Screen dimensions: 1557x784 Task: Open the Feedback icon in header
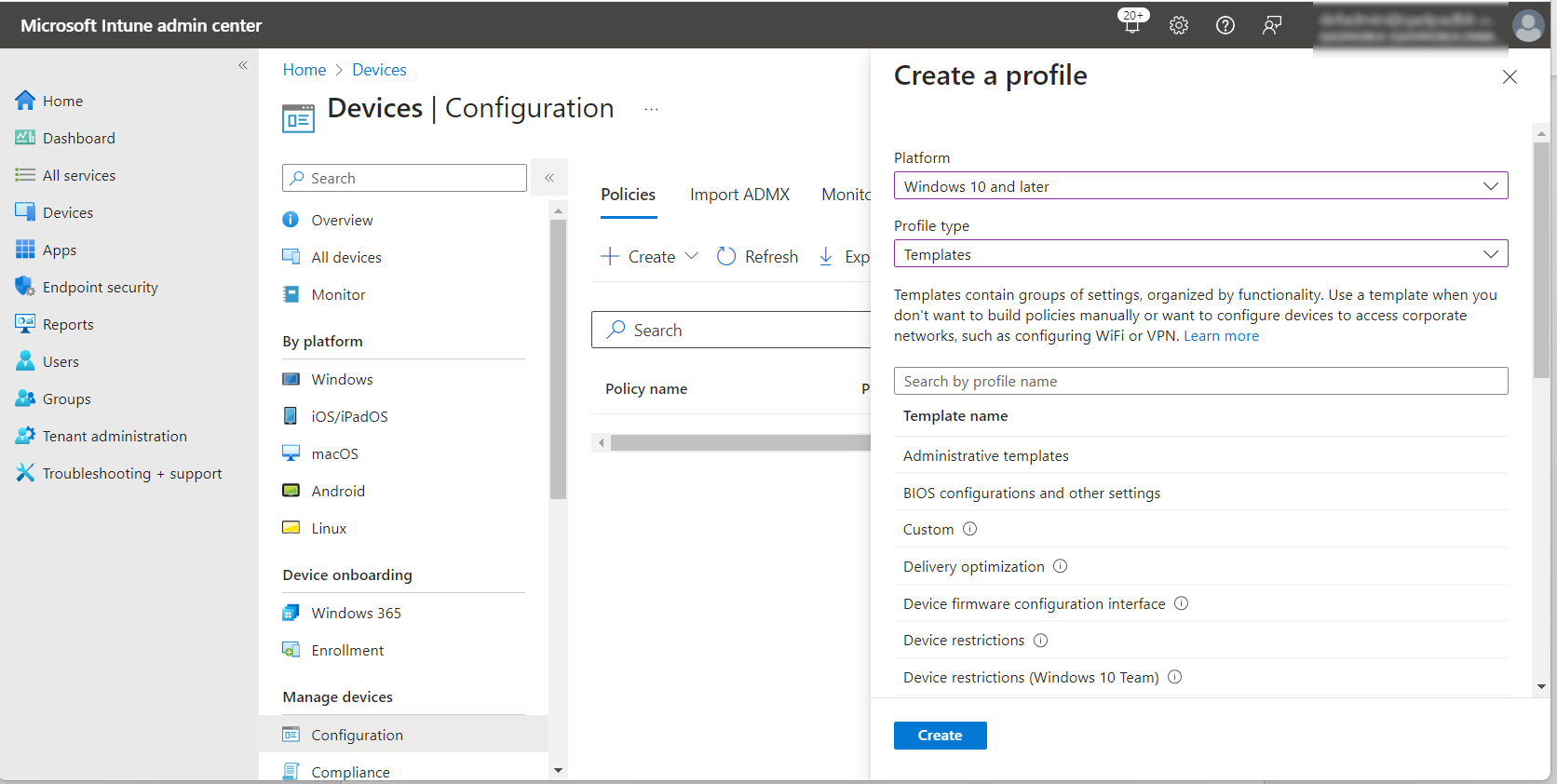coord(1272,25)
